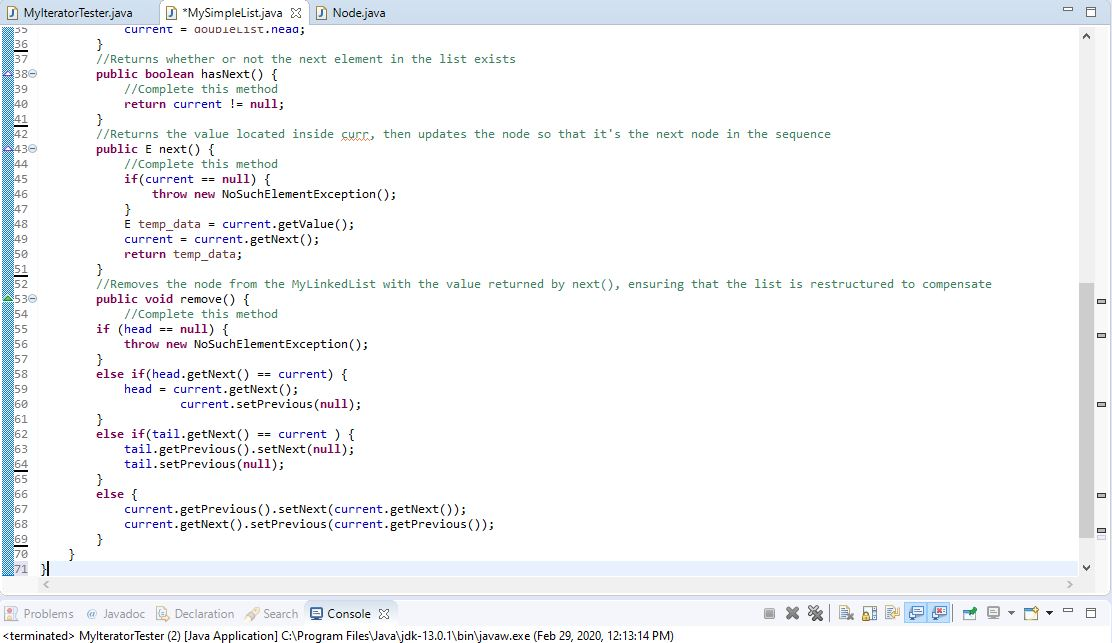1112x643 pixels.
Task: Collapse the hasNext() method fold at line 38
Action: click(x=33, y=74)
